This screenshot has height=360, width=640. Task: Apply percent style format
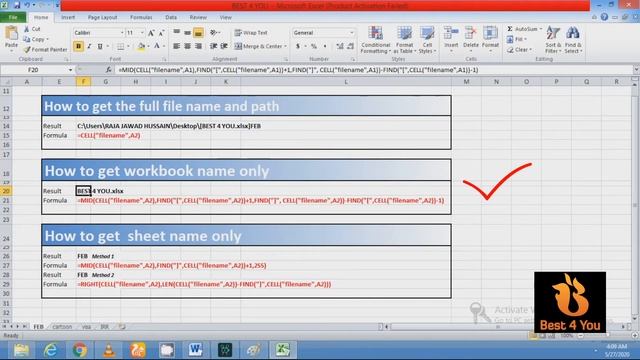pos(314,46)
